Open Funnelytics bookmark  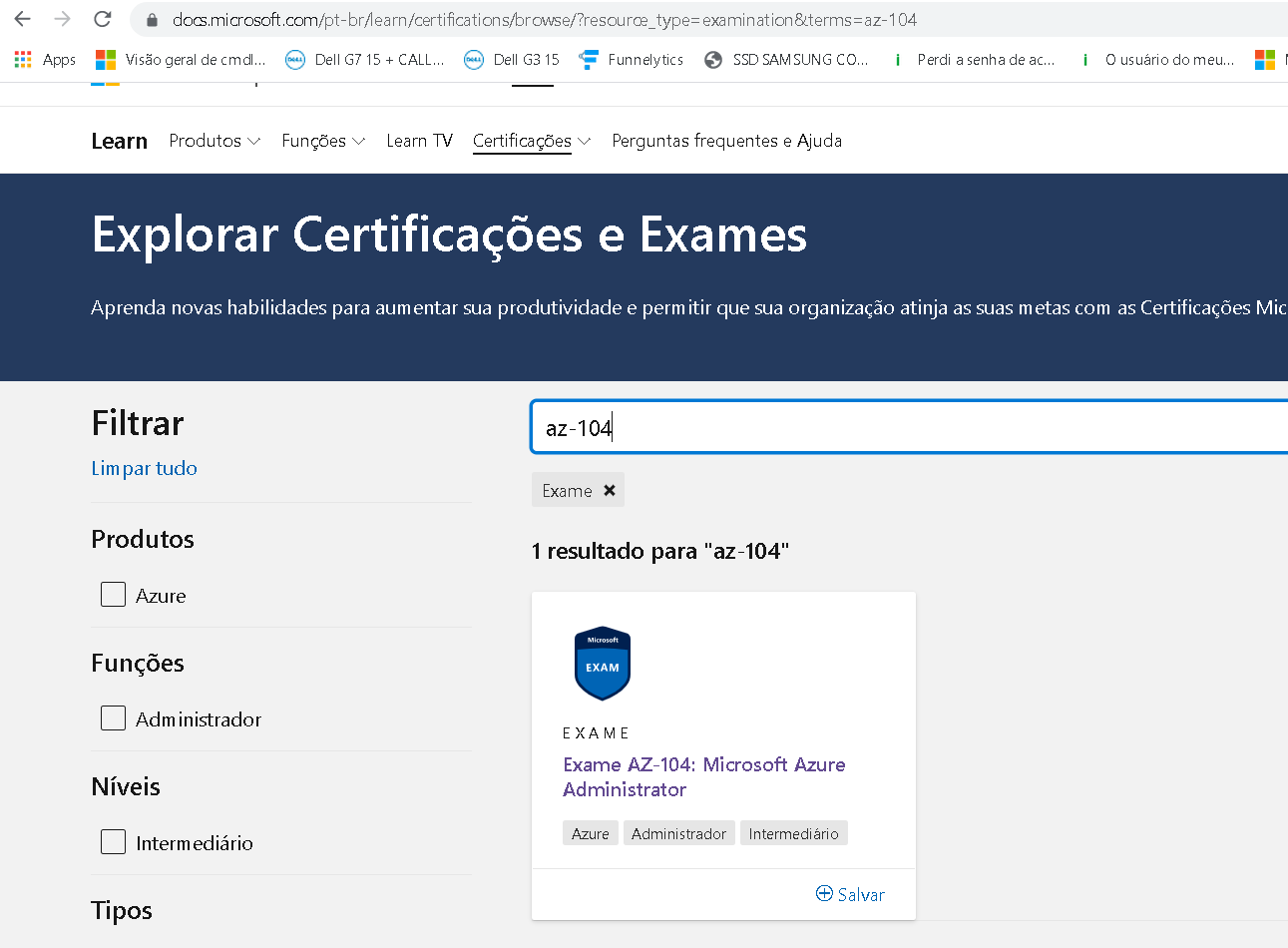click(632, 60)
